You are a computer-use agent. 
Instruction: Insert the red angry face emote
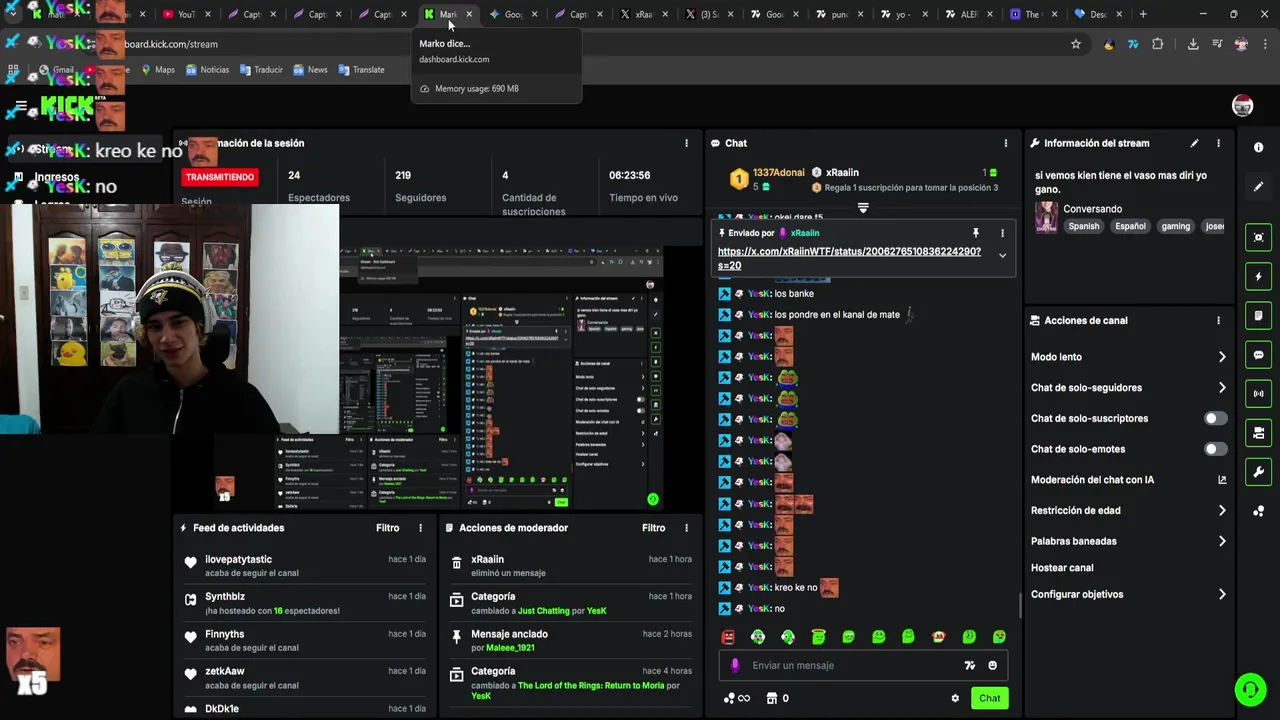728,637
